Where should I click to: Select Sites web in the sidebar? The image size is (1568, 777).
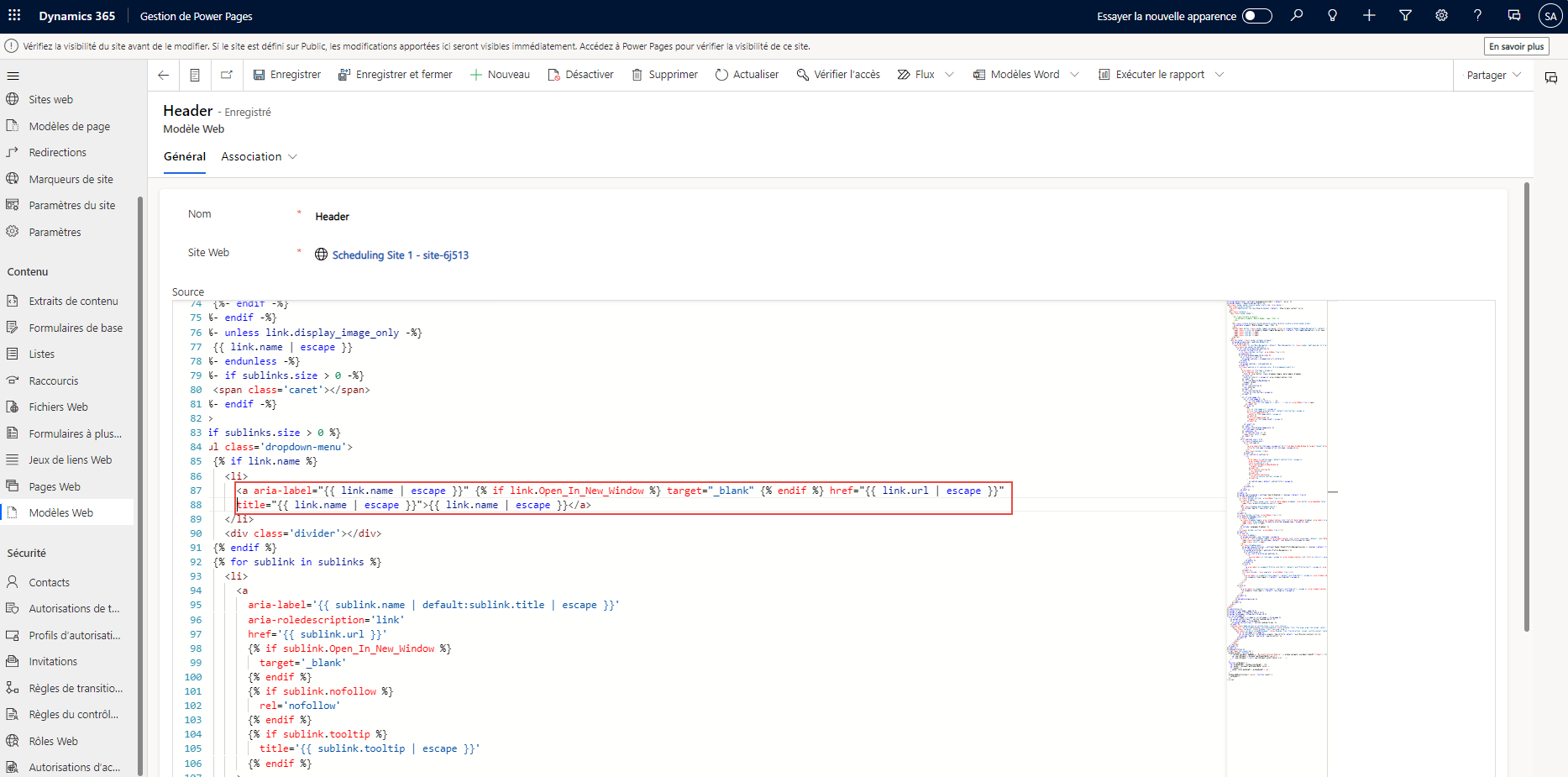click(51, 98)
